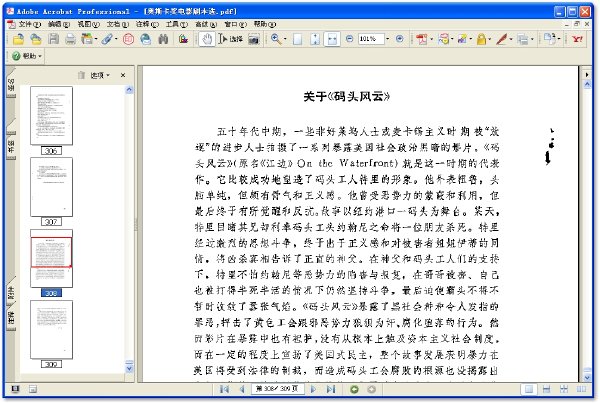600x404 pixels.
Task: Go to first page button
Action: (x=224, y=389)
